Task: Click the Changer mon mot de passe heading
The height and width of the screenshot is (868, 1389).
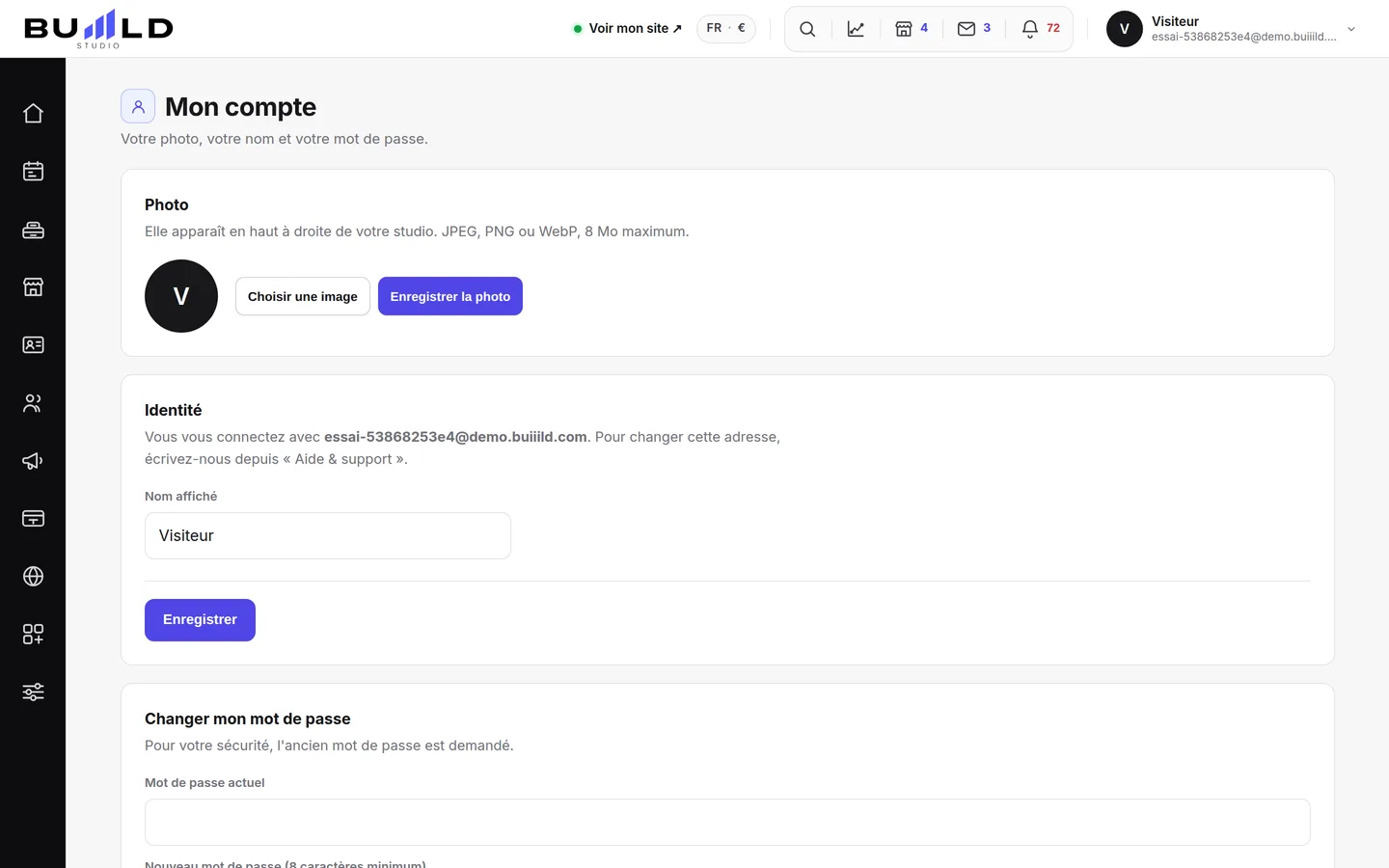Action: (x=248, y=719)
